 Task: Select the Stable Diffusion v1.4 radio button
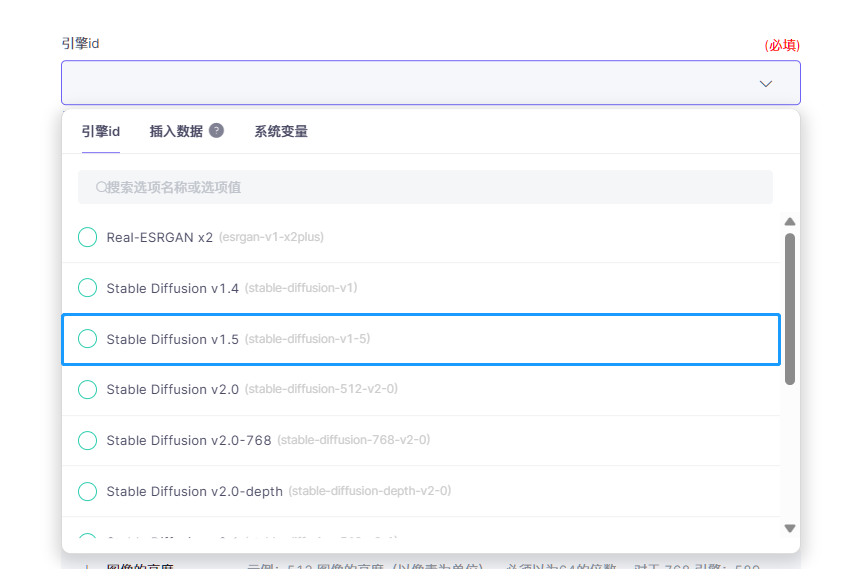point(87,288)
